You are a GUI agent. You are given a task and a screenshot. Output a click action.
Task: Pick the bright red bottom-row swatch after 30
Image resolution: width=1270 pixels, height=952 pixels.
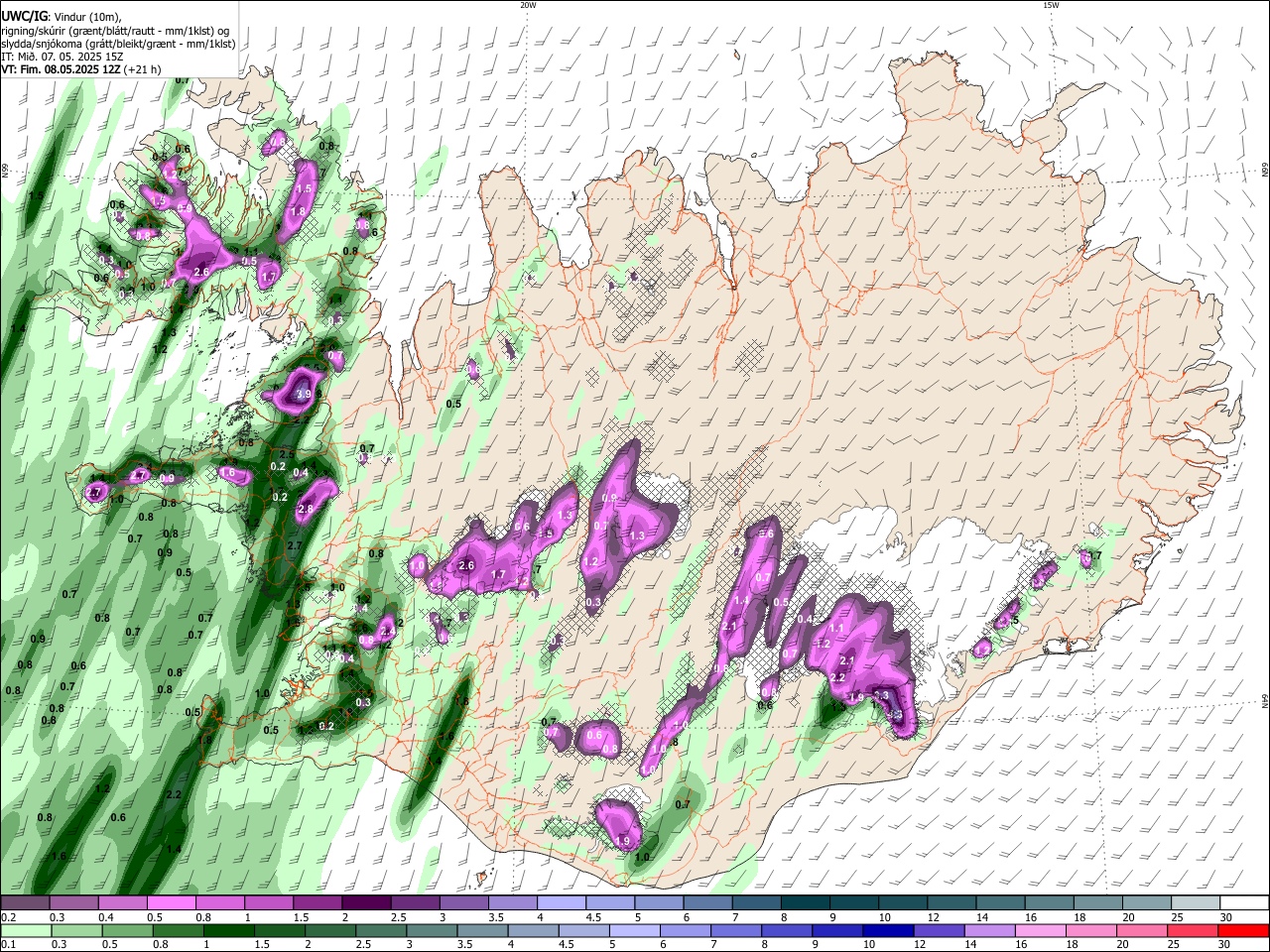pyautogui.click(x=1244, y=931)
